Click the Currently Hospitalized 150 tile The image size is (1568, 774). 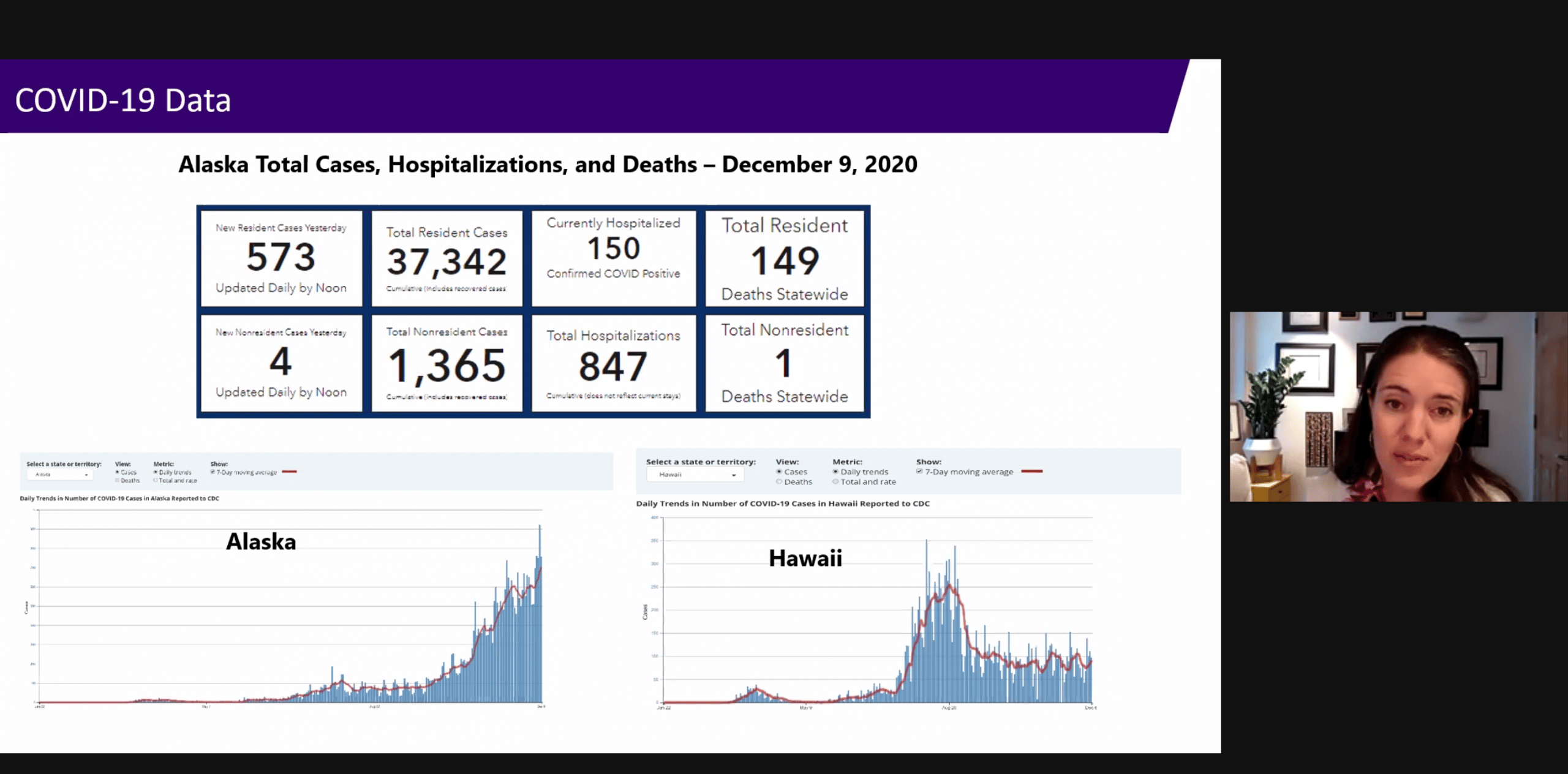click(613, 258)
